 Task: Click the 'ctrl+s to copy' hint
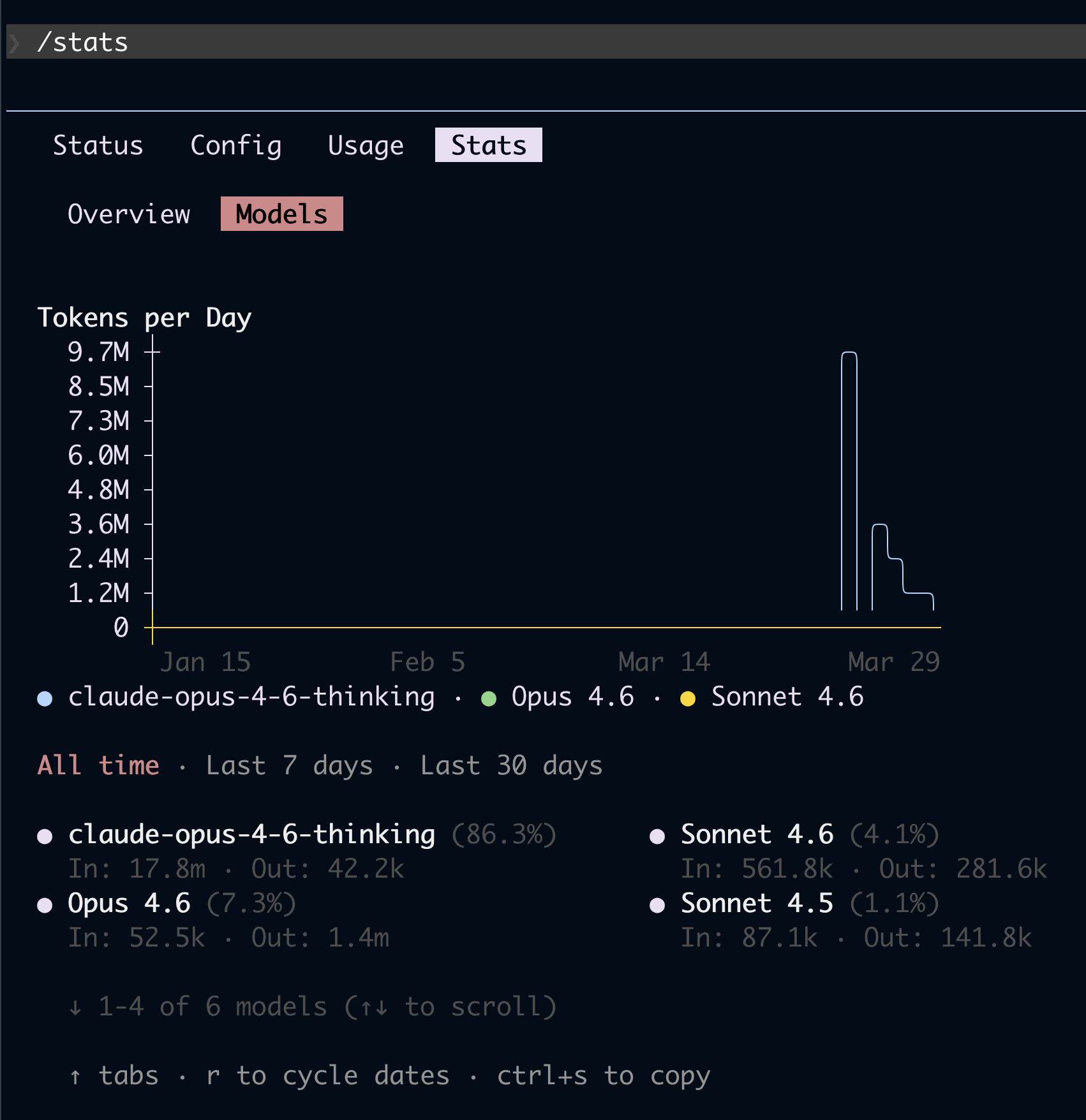(x=604, y=1075)
